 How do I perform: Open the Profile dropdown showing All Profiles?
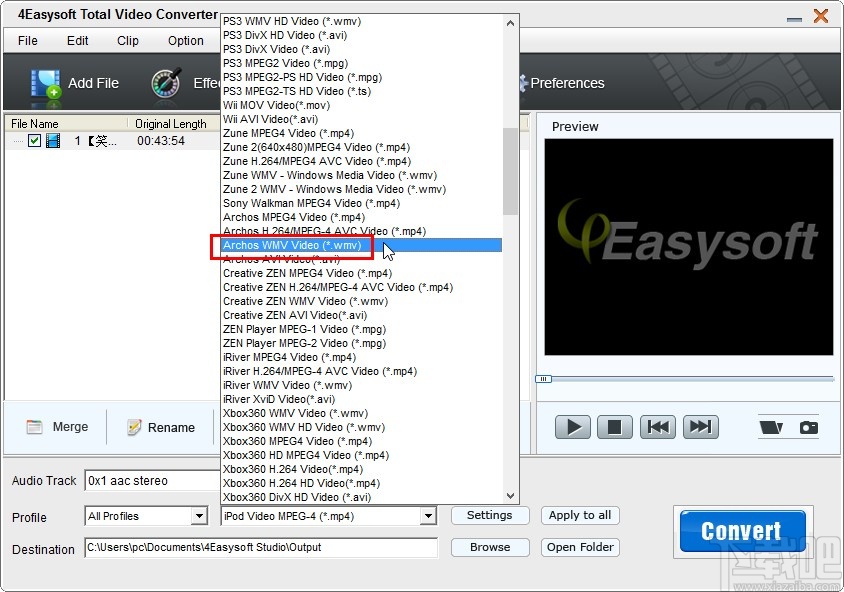201,515
